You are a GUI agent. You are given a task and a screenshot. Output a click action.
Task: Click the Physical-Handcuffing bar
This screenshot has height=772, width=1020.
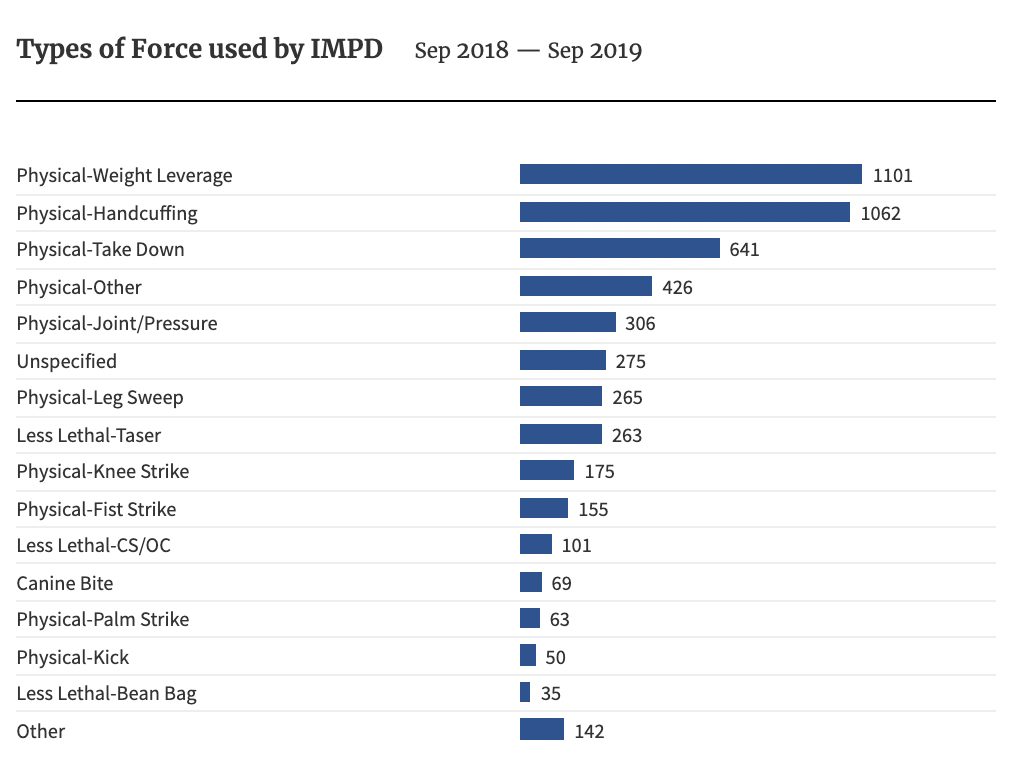(x=685, y=212)
